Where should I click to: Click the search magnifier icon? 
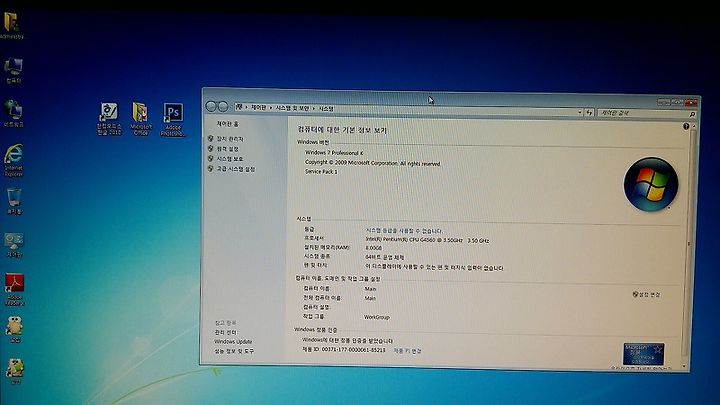tap(692, 114)
